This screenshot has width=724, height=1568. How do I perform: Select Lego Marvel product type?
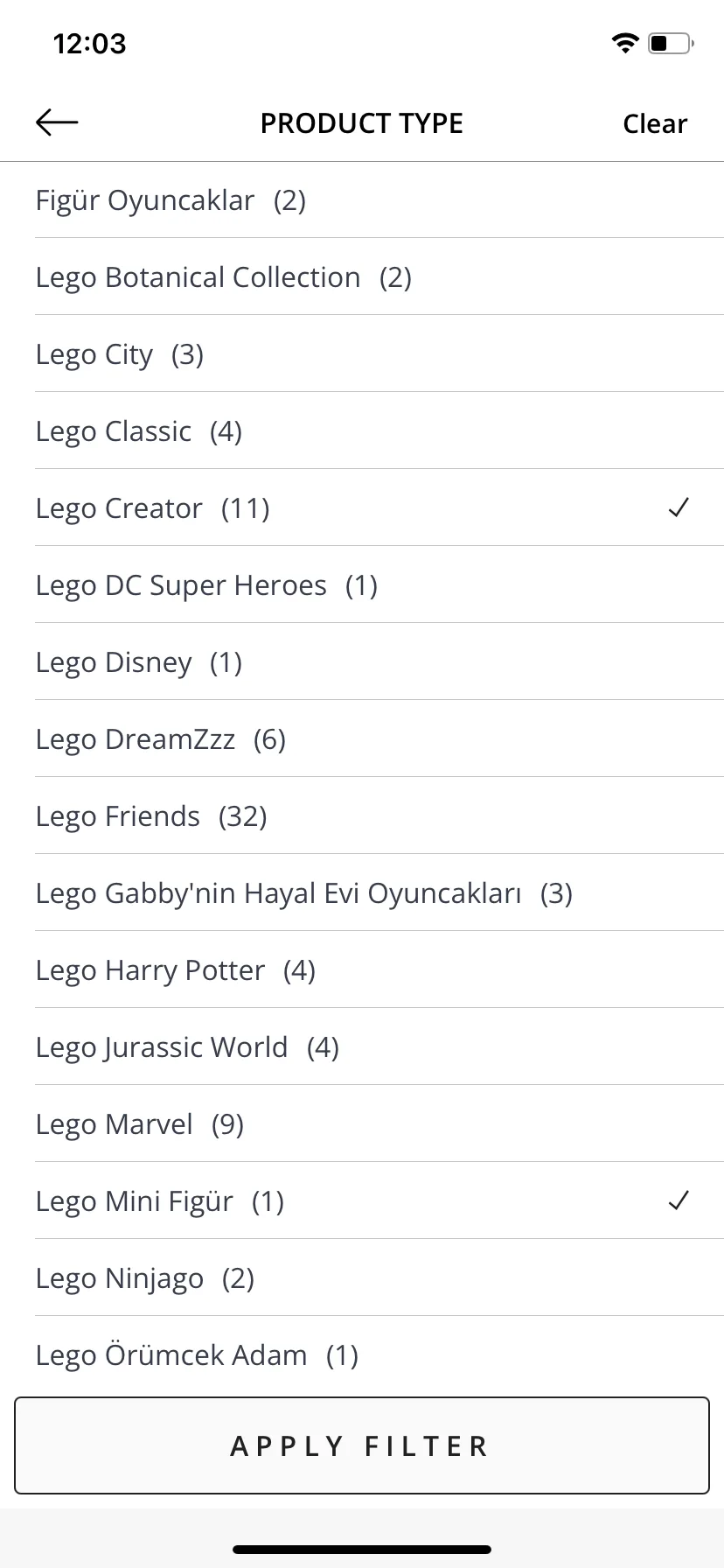(x=379, y=1123)
